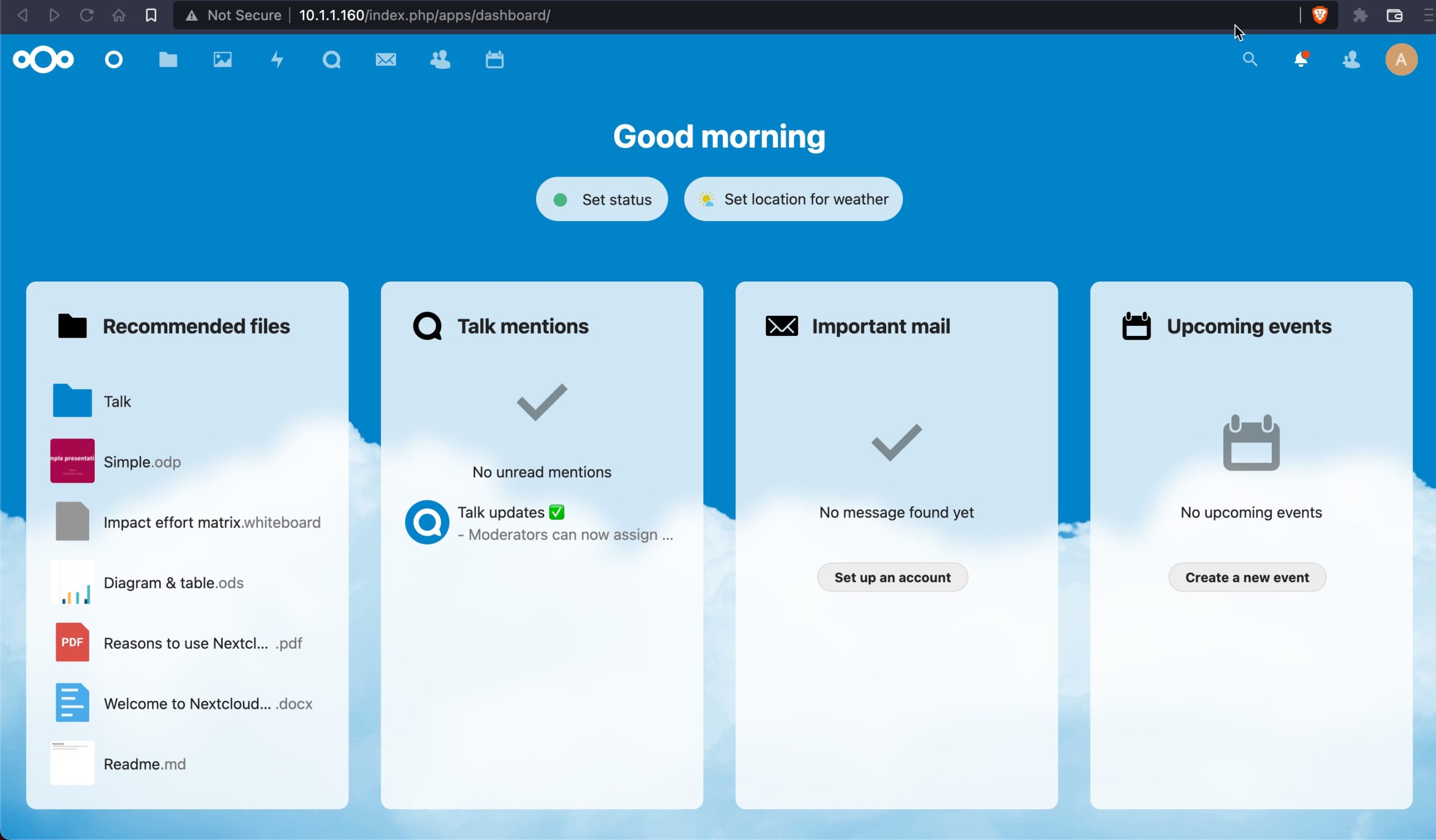Click Set up an account
This screenshot has height=840, width=1436.
click(x=892, y=577)
